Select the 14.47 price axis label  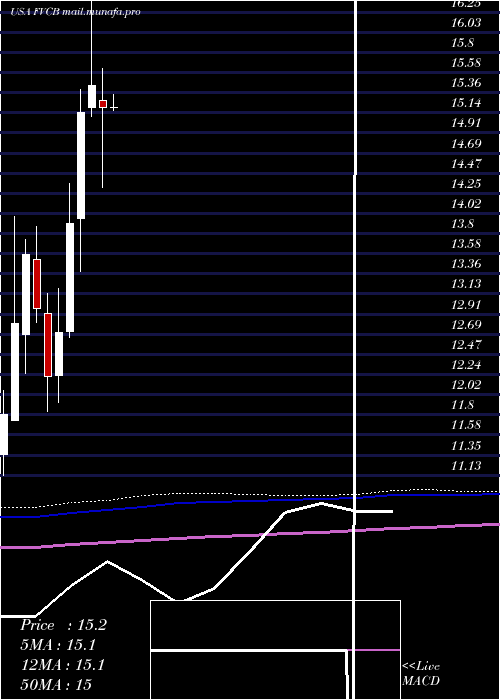(x=466, y=164)
